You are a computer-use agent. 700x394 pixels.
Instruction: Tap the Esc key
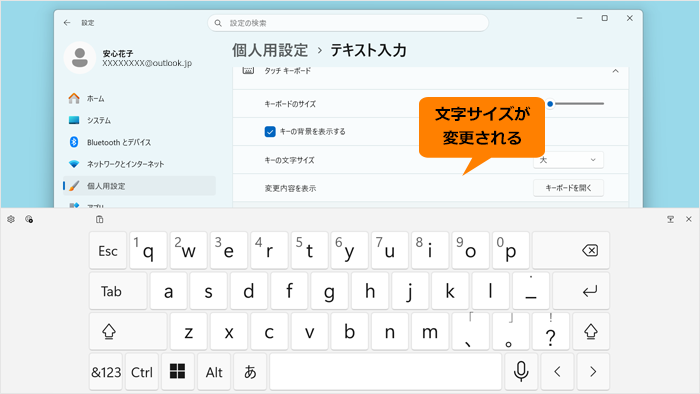108,250
